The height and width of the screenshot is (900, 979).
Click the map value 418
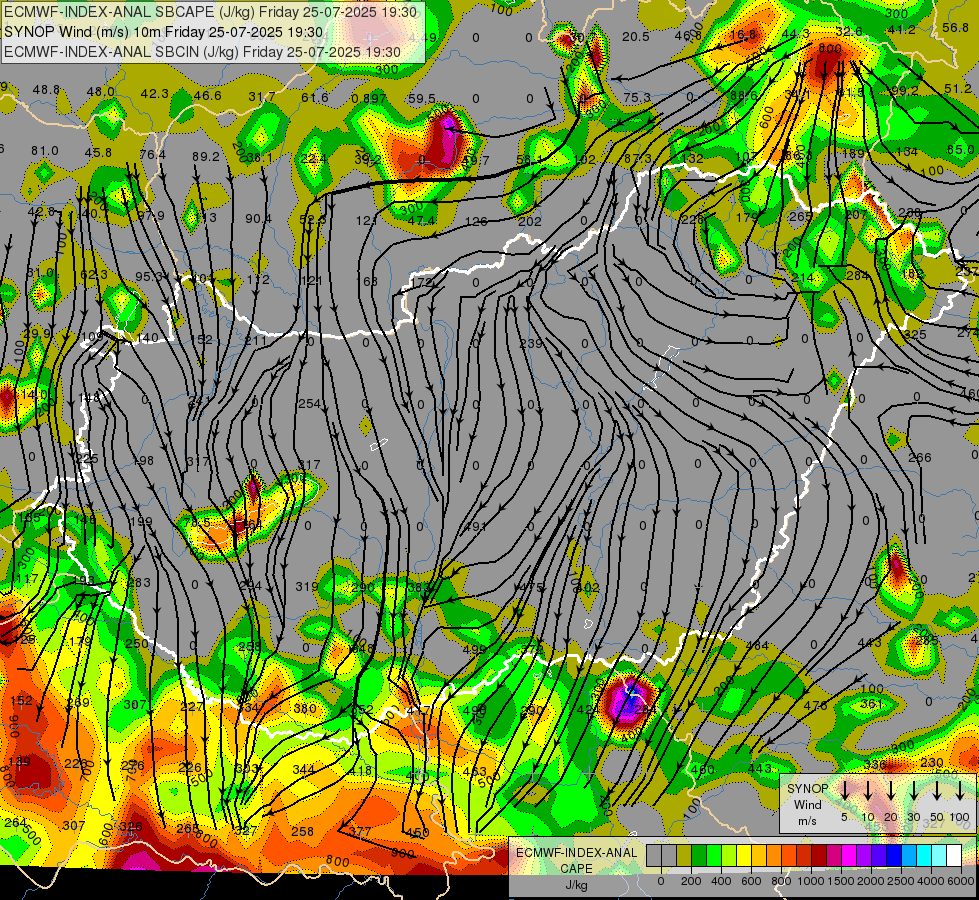[360, 771]
